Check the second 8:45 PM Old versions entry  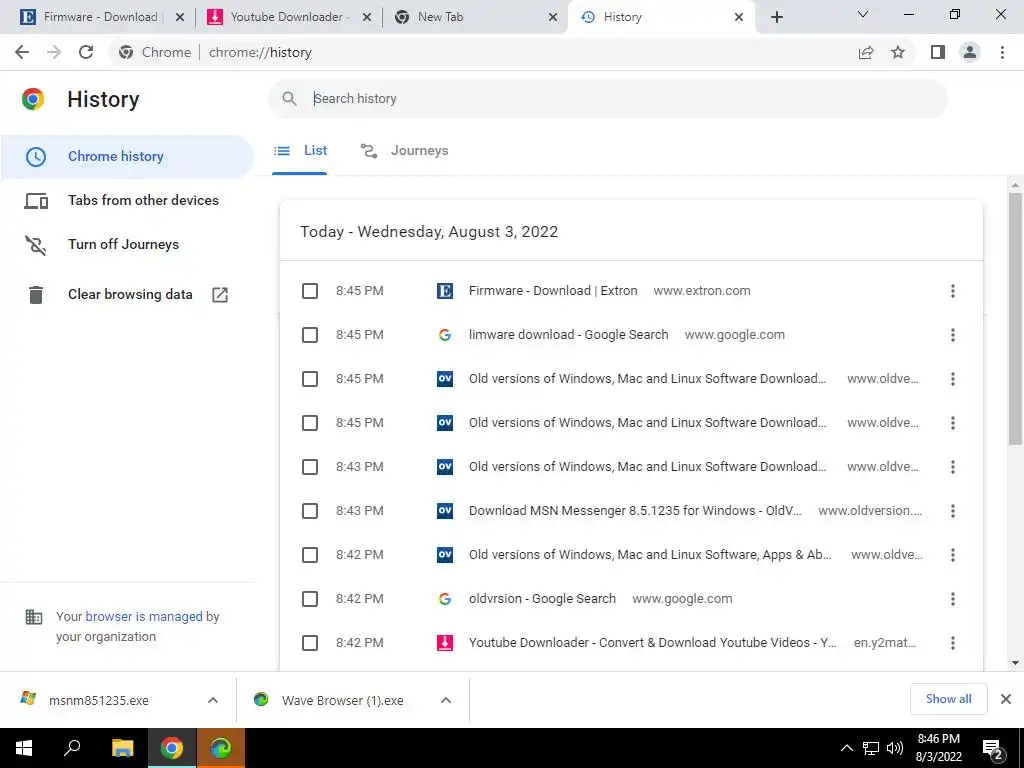[x=310, y=423]
